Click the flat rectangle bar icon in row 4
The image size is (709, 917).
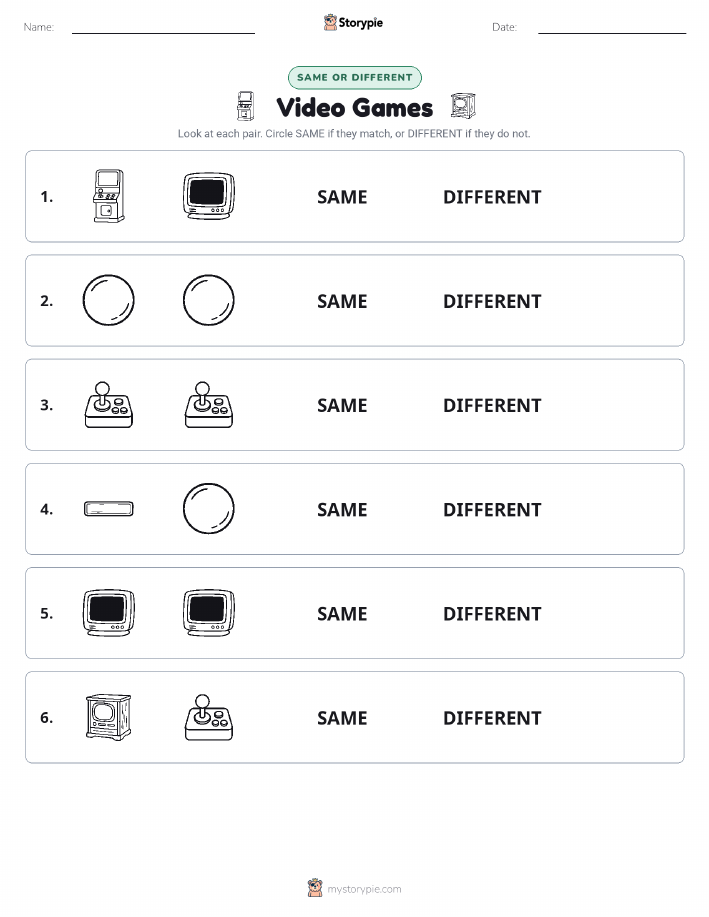[x=109, y=509]
